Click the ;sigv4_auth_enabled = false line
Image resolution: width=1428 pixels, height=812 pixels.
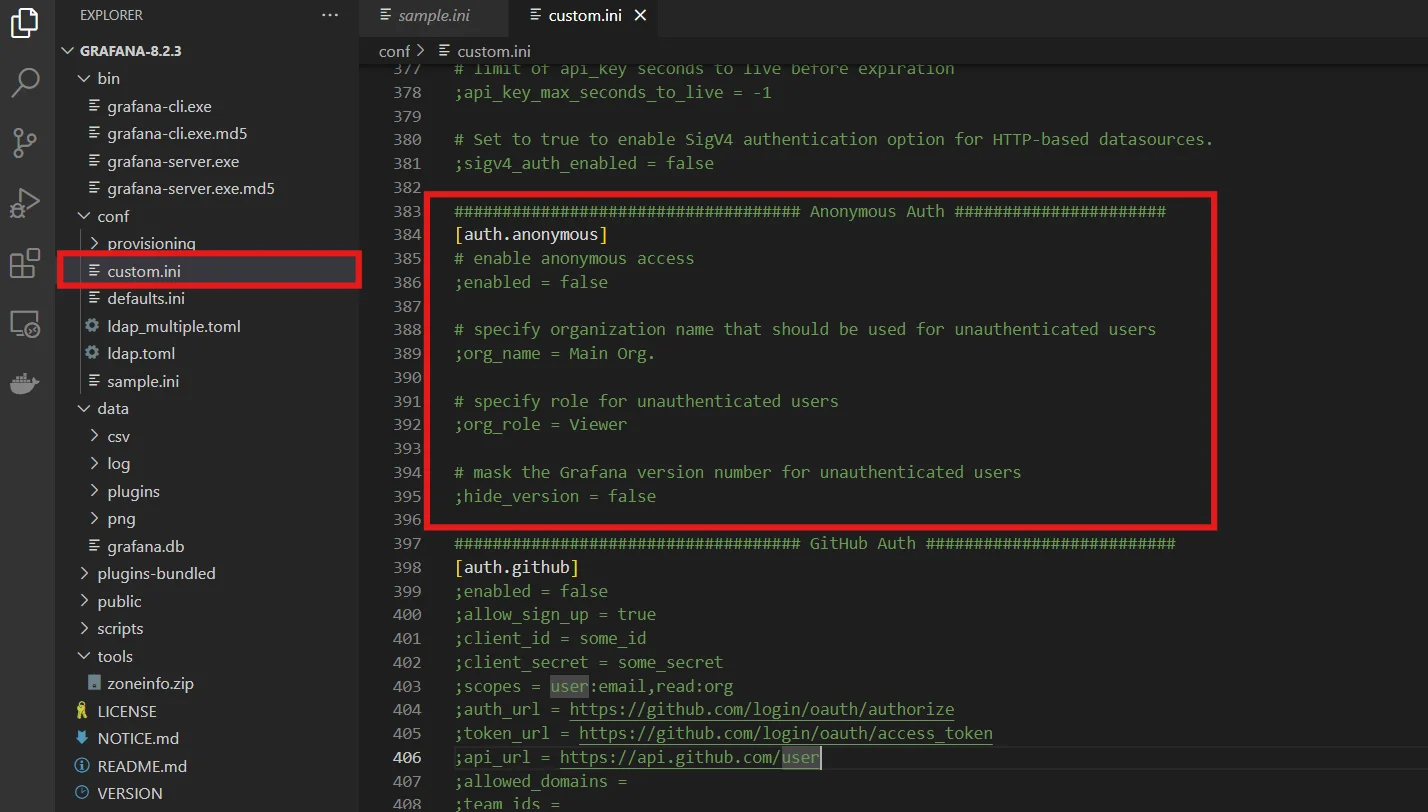[x=584, y=163]
